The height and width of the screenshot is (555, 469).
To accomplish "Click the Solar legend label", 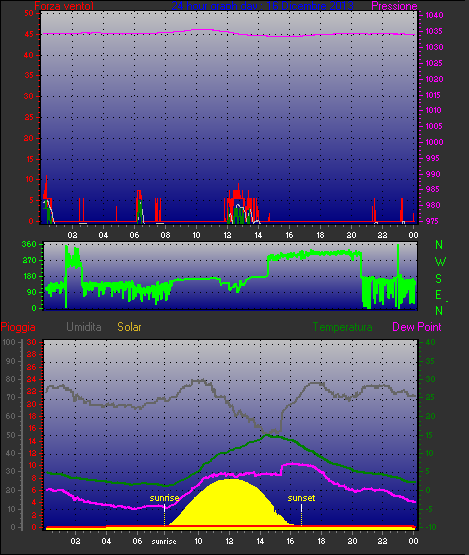I will click(129, 327).
